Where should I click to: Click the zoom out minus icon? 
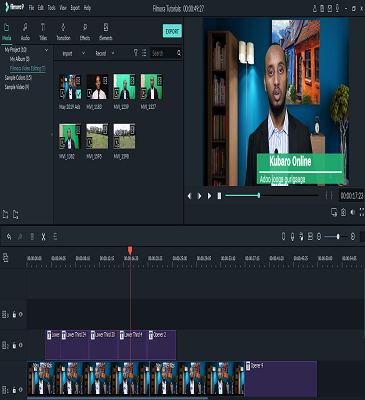pos(319,237)
